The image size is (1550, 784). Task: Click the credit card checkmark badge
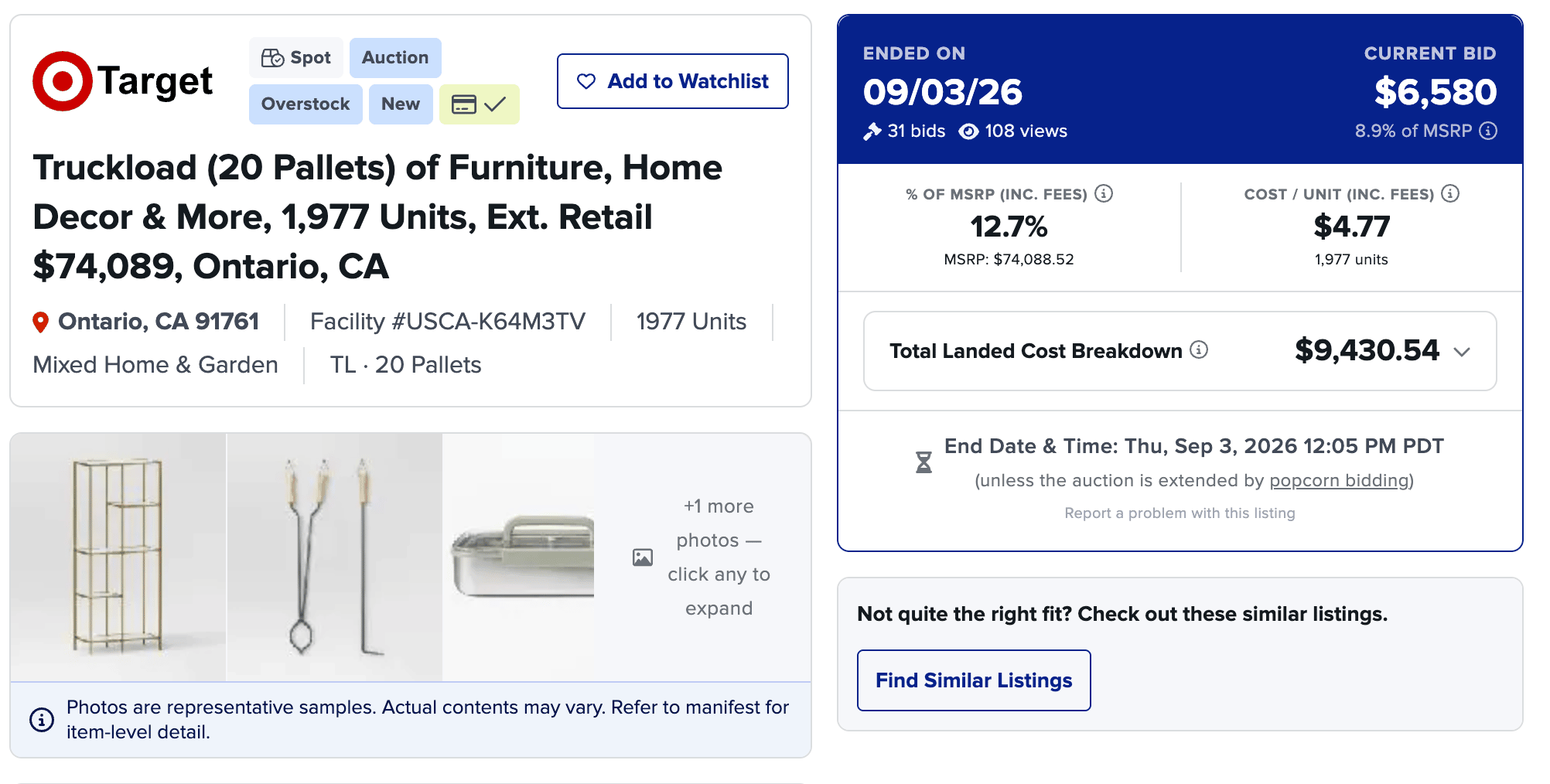coord(480,104)
